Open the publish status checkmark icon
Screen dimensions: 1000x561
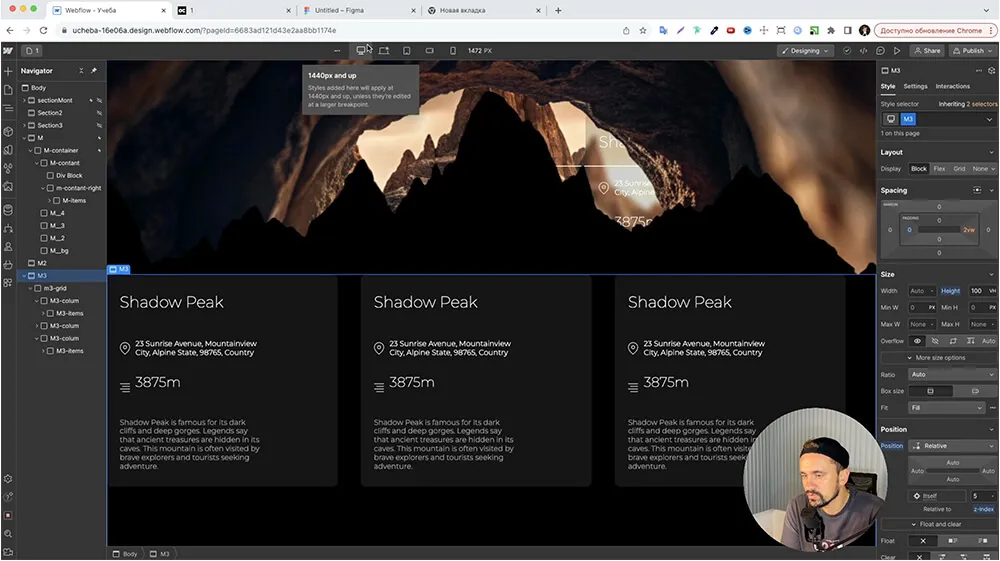(847, 50)
